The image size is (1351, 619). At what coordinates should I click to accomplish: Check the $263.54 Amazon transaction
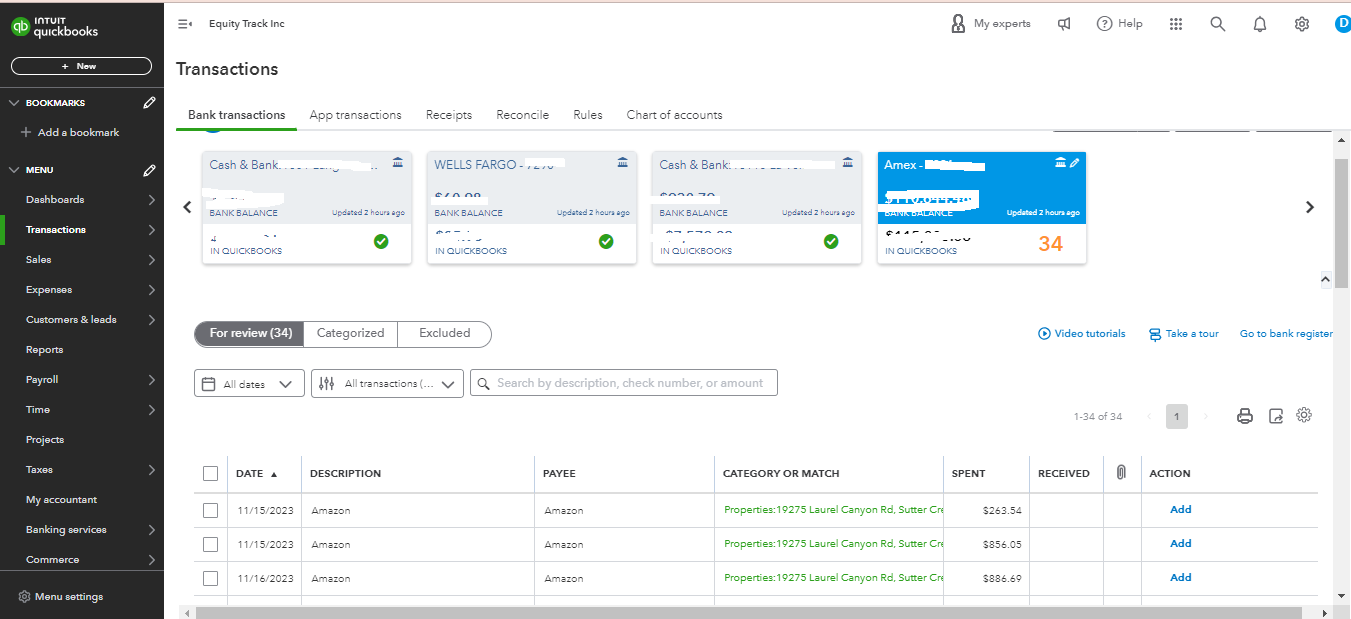(x=210, y=510)
